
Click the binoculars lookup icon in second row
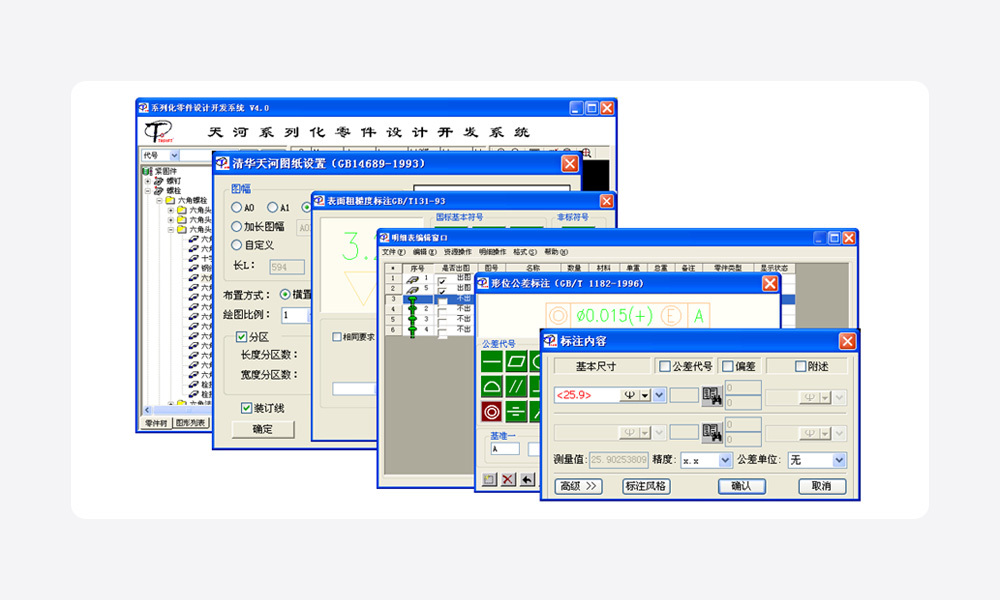pyautogui.click(x=711, y=433)
